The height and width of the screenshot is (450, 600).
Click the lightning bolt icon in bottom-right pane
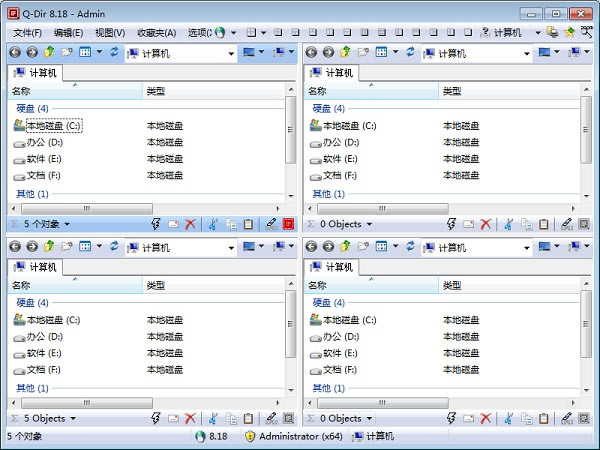click(x=452, y=418)
